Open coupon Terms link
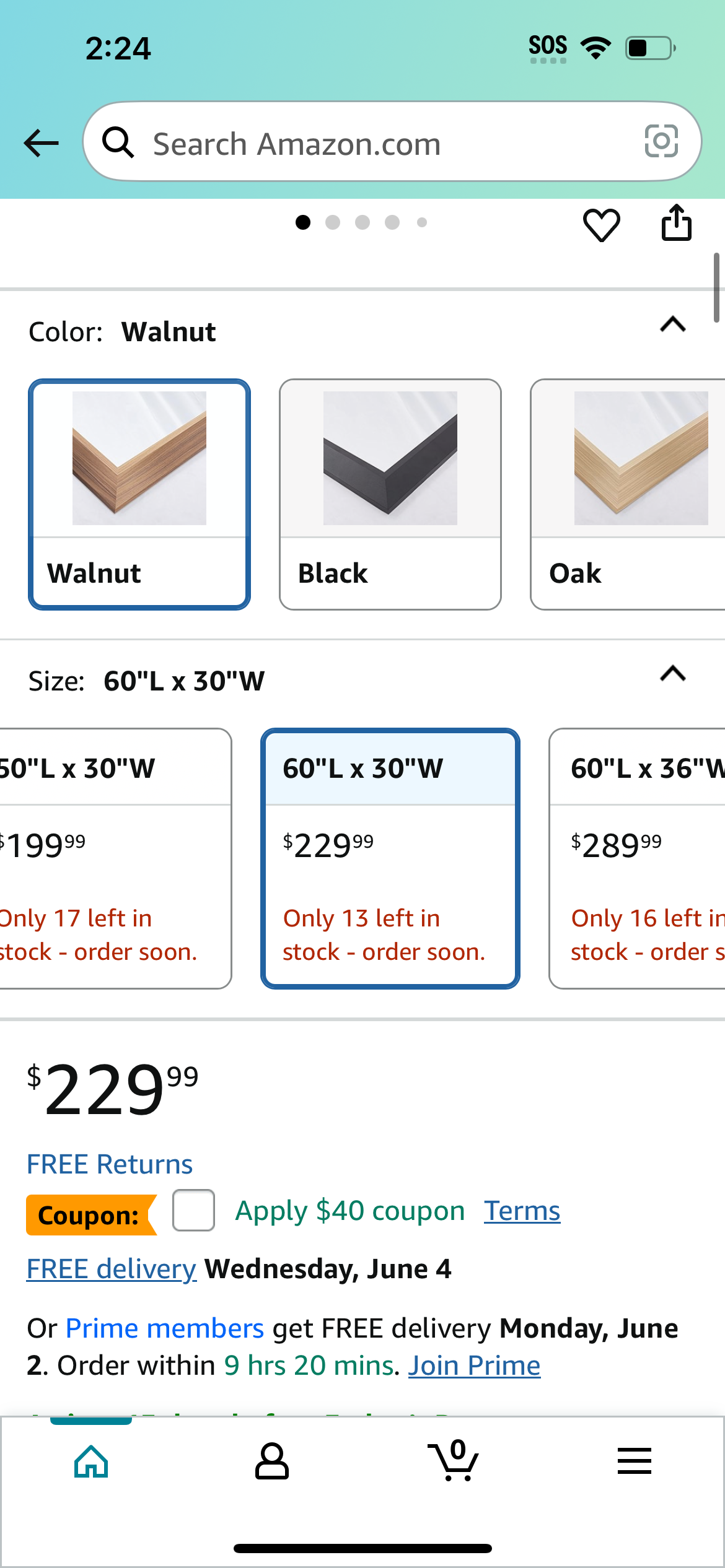The width and height of the screenshot is (725, 1568). point(522,1211)
